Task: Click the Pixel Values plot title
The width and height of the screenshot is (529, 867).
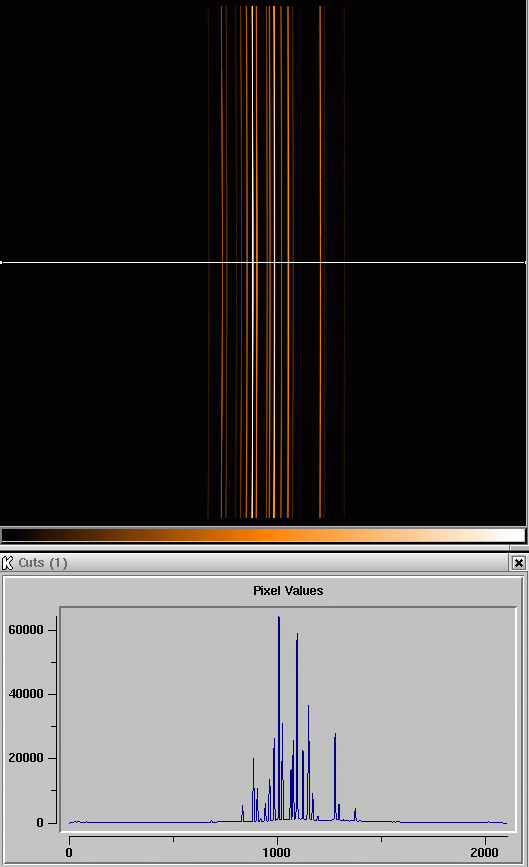Action: pos(288,591)
